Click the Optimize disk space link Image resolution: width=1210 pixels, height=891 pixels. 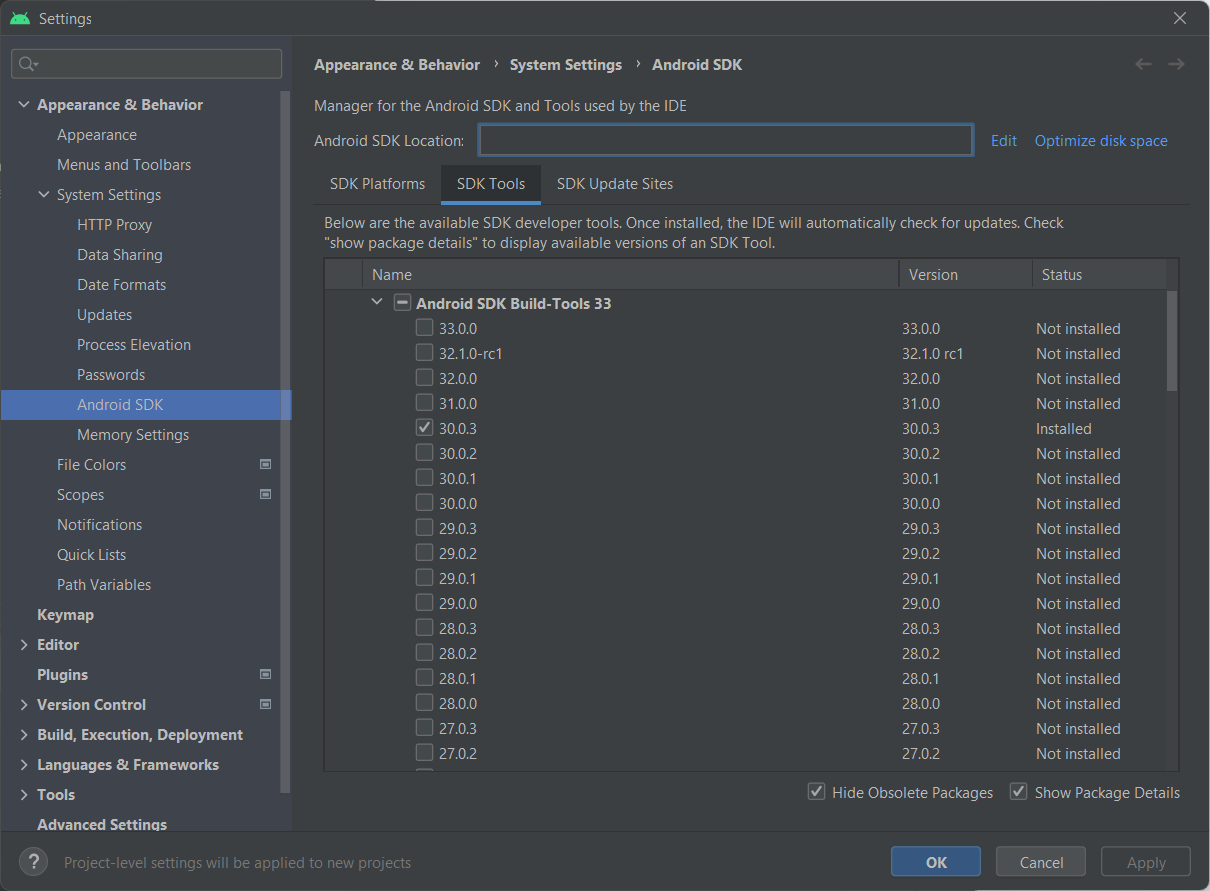point(1101,141)
